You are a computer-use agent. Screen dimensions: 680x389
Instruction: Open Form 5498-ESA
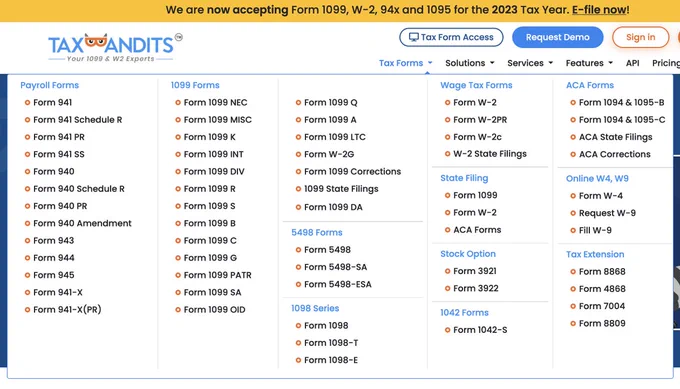pyautogui.click(x=338, y=284)
